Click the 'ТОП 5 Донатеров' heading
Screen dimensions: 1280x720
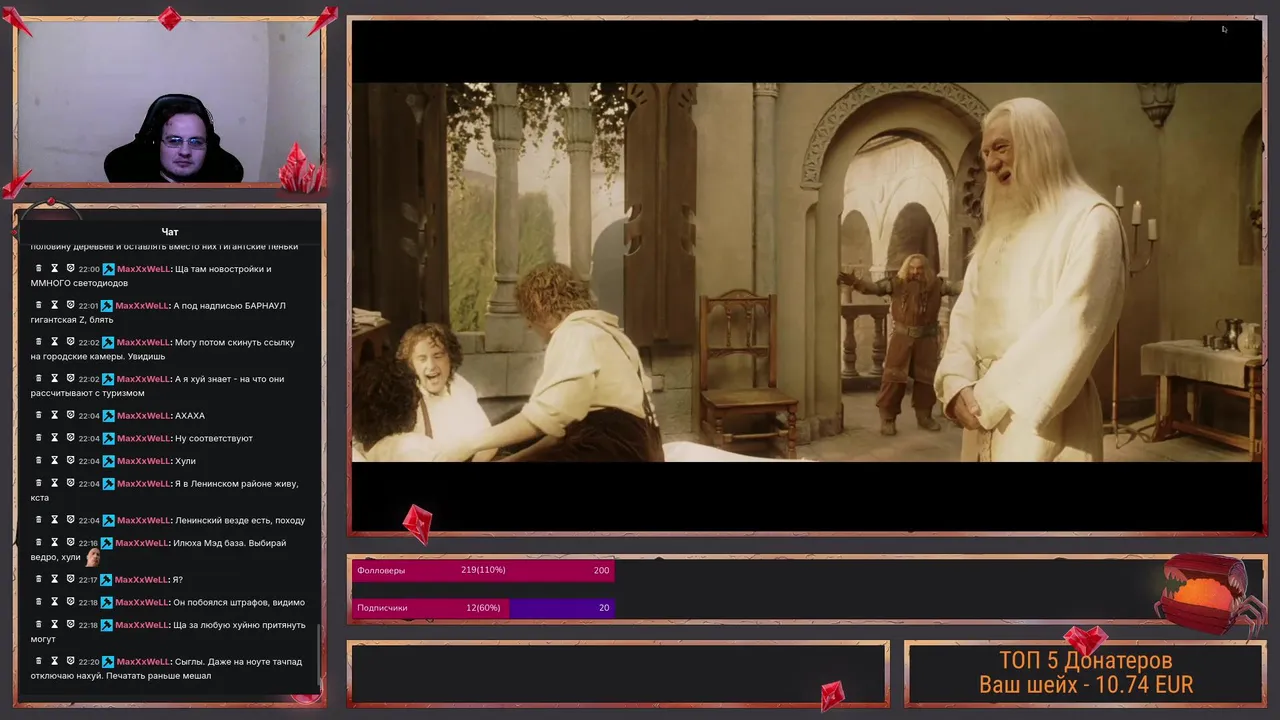[1086, 660]
